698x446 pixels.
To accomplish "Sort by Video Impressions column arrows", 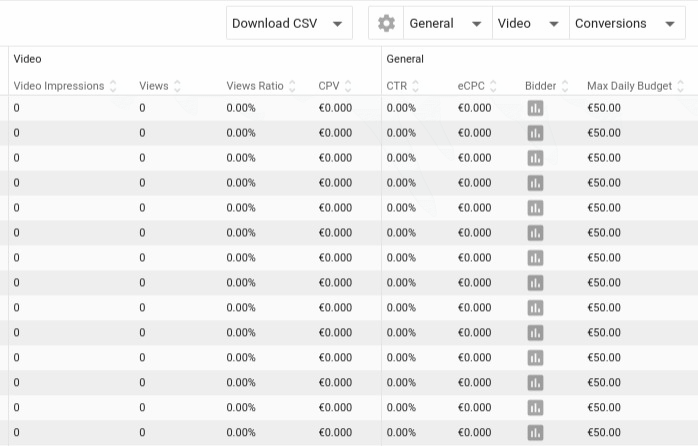I will point(113,86).
